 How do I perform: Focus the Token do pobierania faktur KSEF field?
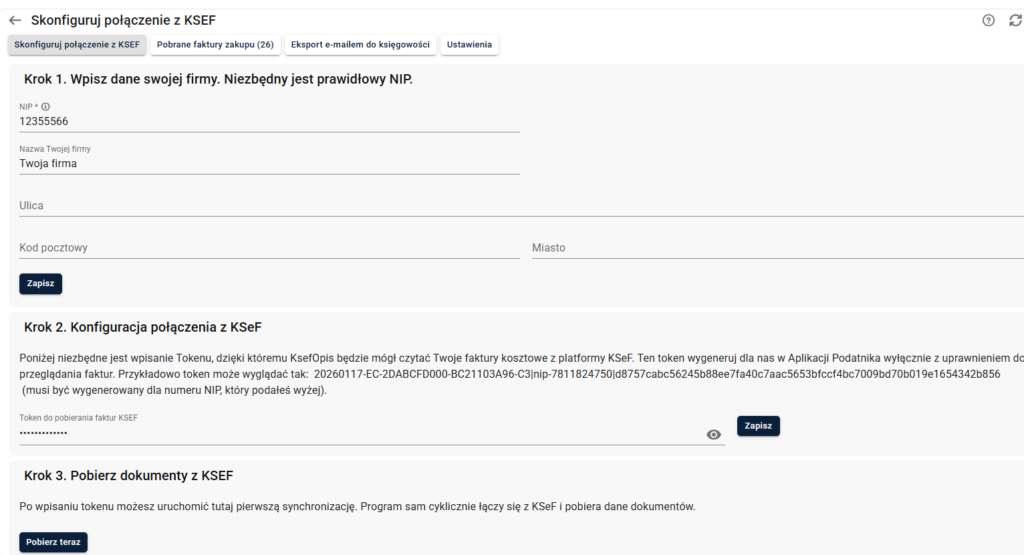click(360, 432)
